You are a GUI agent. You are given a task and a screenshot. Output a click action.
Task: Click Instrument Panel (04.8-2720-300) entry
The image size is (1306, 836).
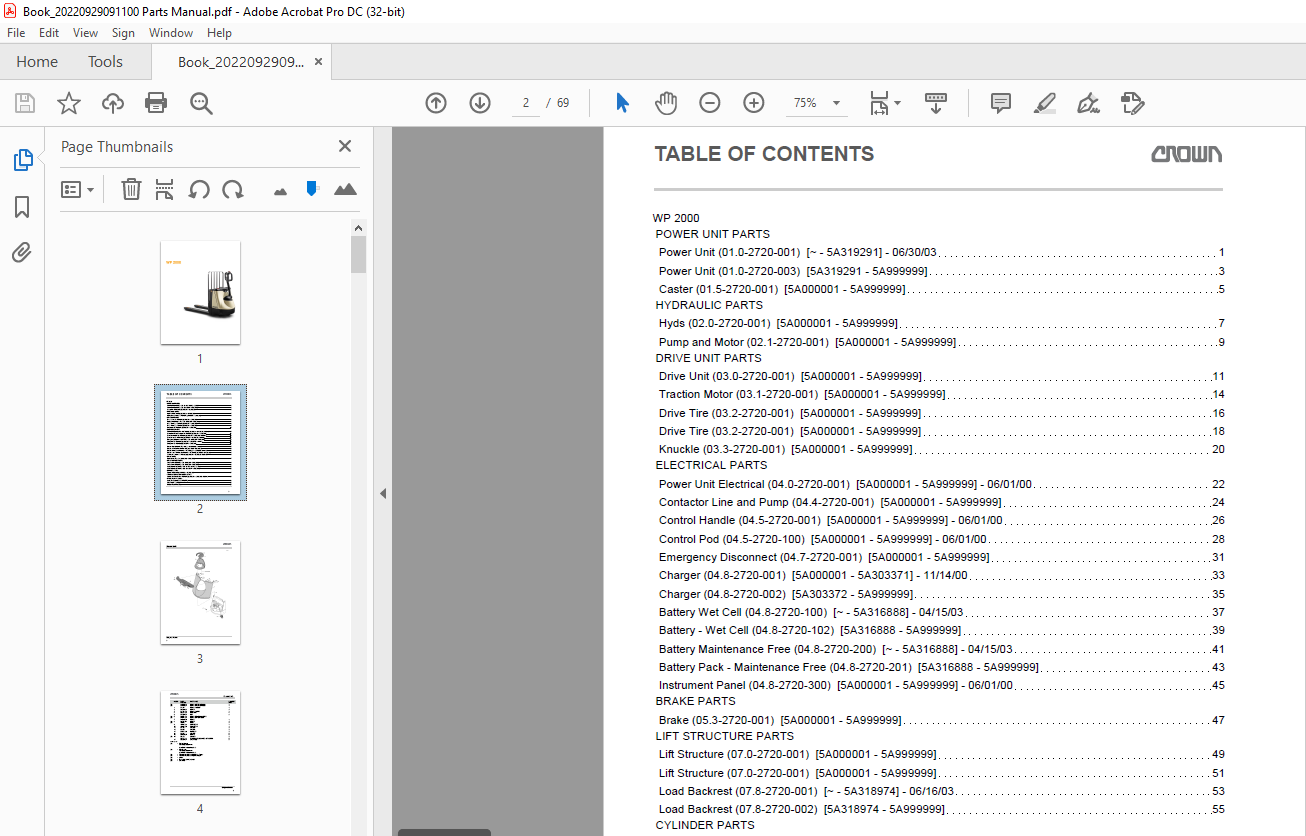[941, 685]
